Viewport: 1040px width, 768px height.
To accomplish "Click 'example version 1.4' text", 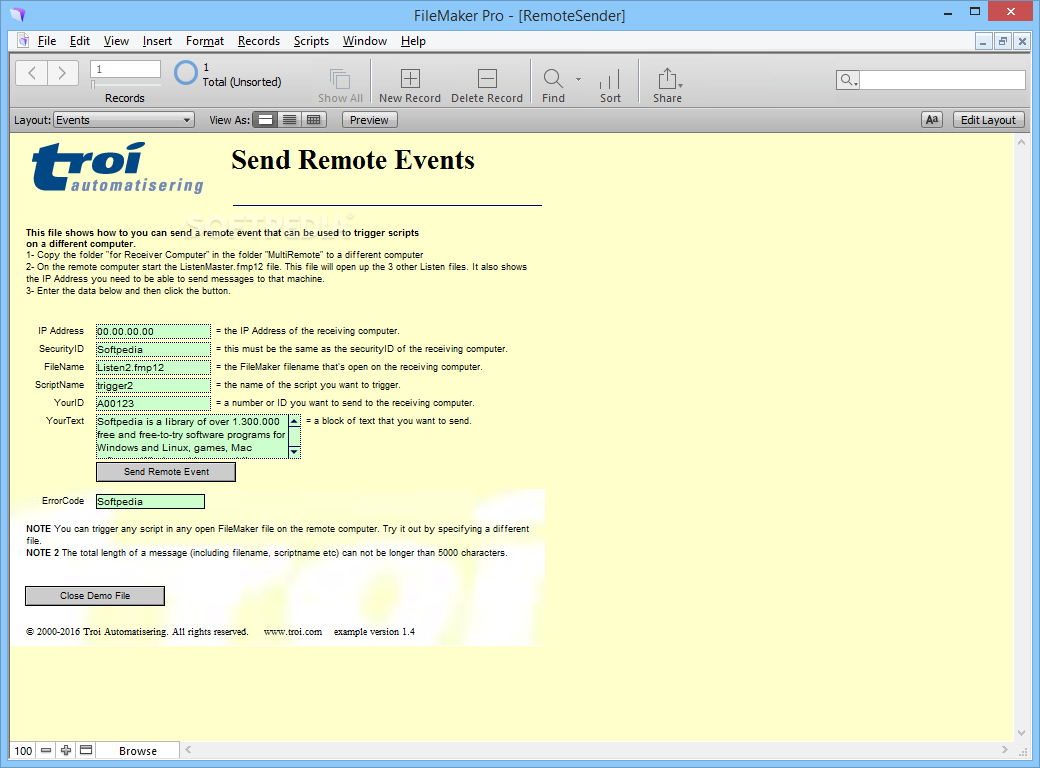I will [x=374, y=632].
